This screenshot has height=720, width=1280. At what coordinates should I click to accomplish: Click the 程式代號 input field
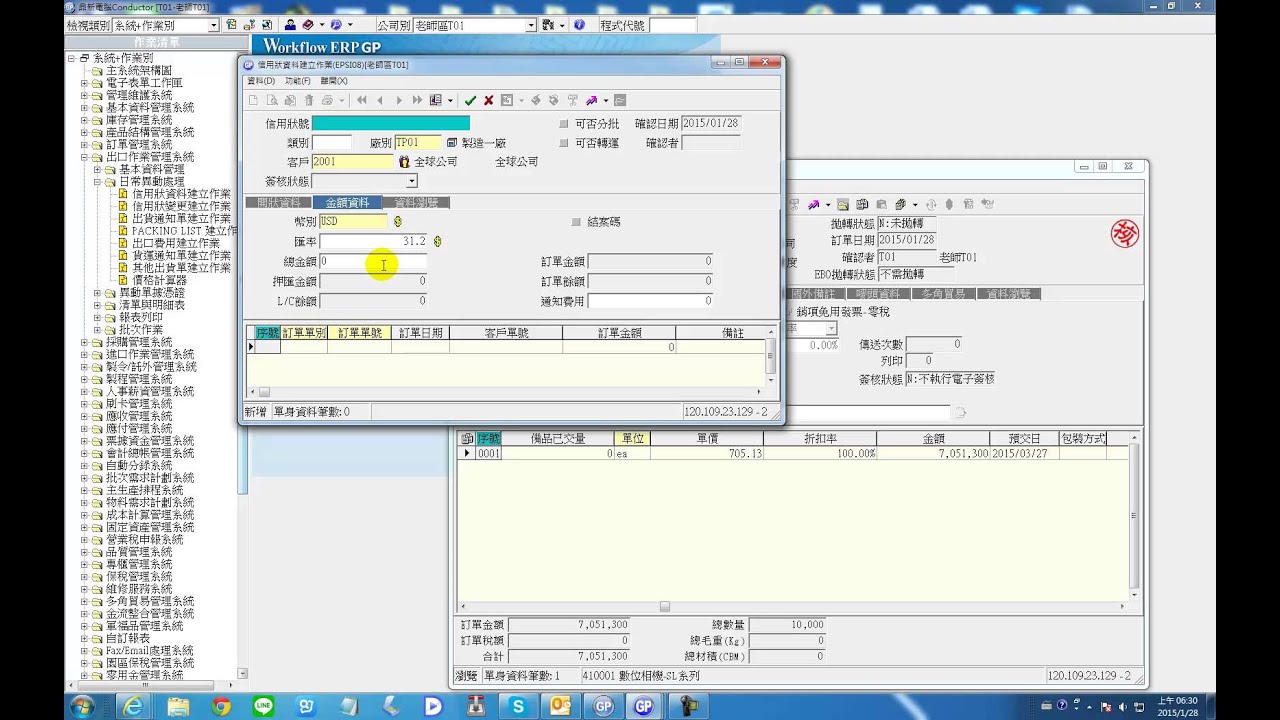672,25
